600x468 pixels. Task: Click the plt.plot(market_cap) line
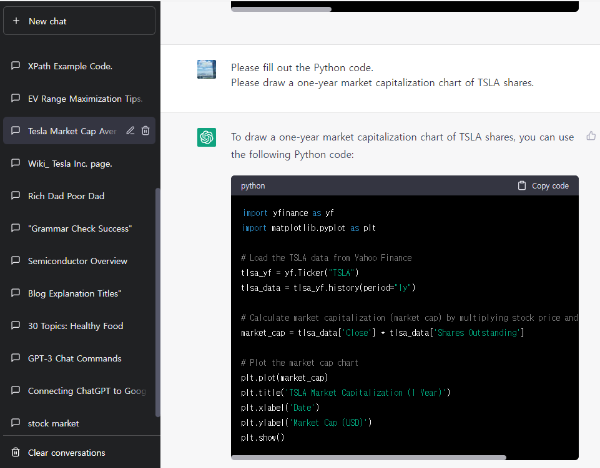point(284,378)
